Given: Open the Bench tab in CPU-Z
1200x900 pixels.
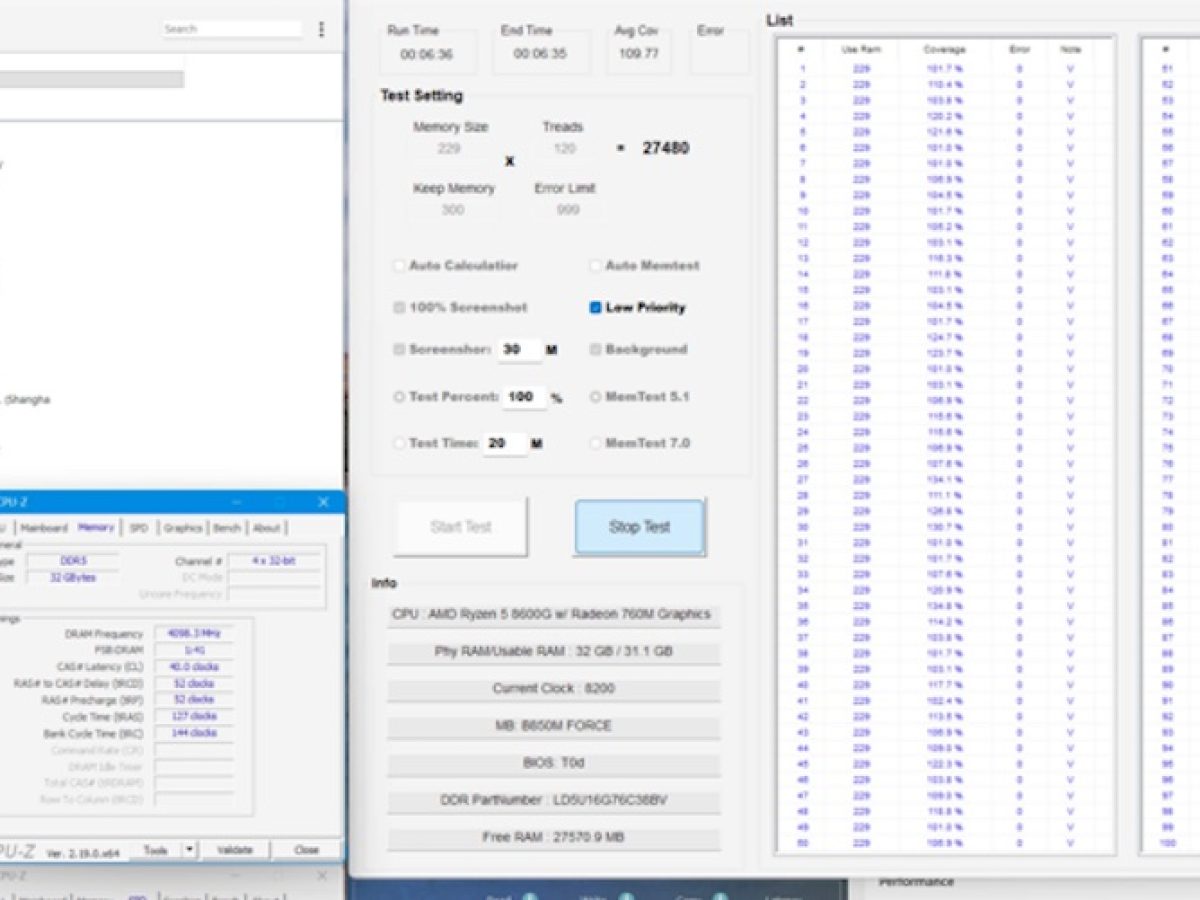Looking at the screenshot, I should tap(227, 528).
